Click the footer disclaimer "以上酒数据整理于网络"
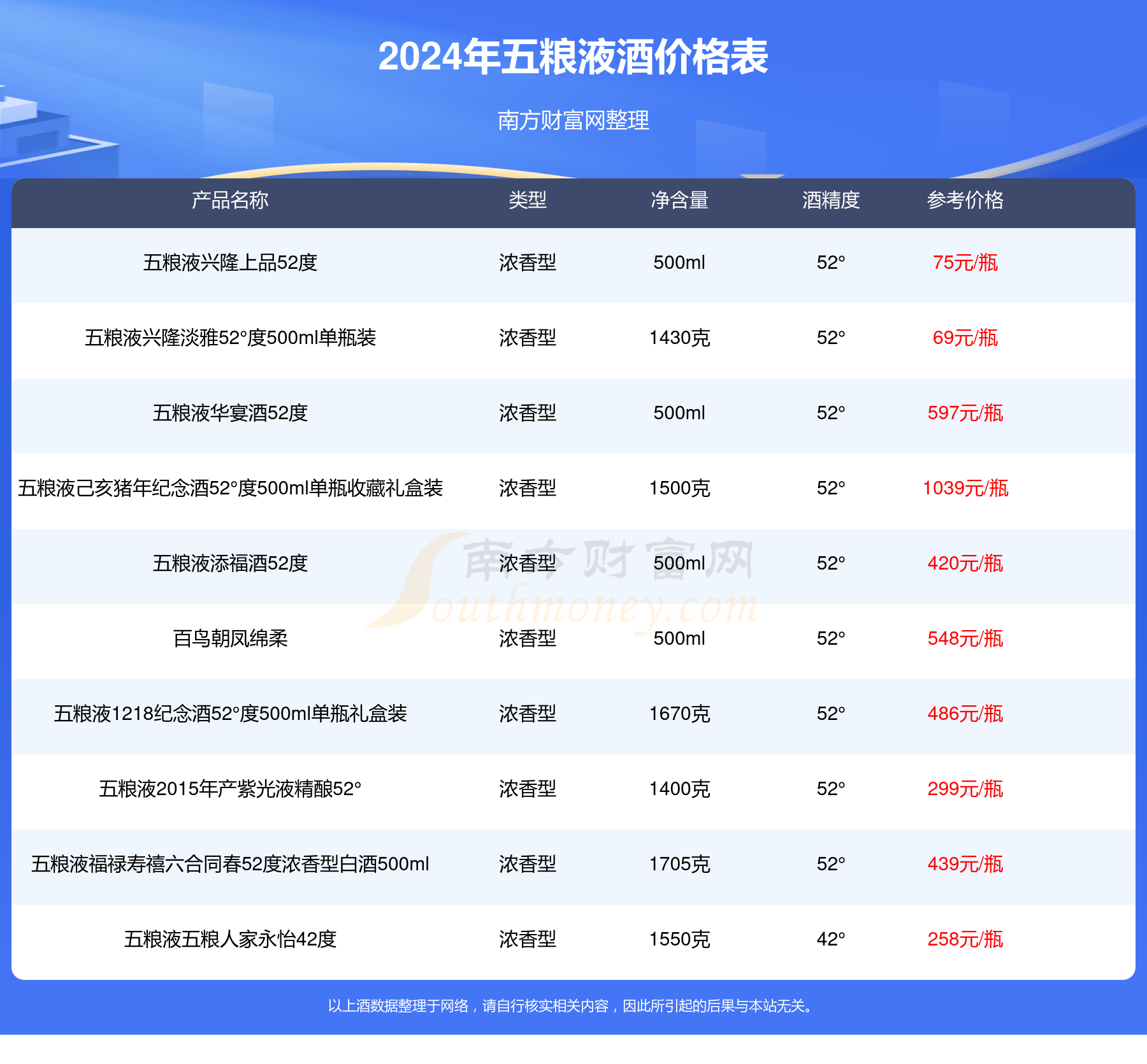 tap(398, 1006)
